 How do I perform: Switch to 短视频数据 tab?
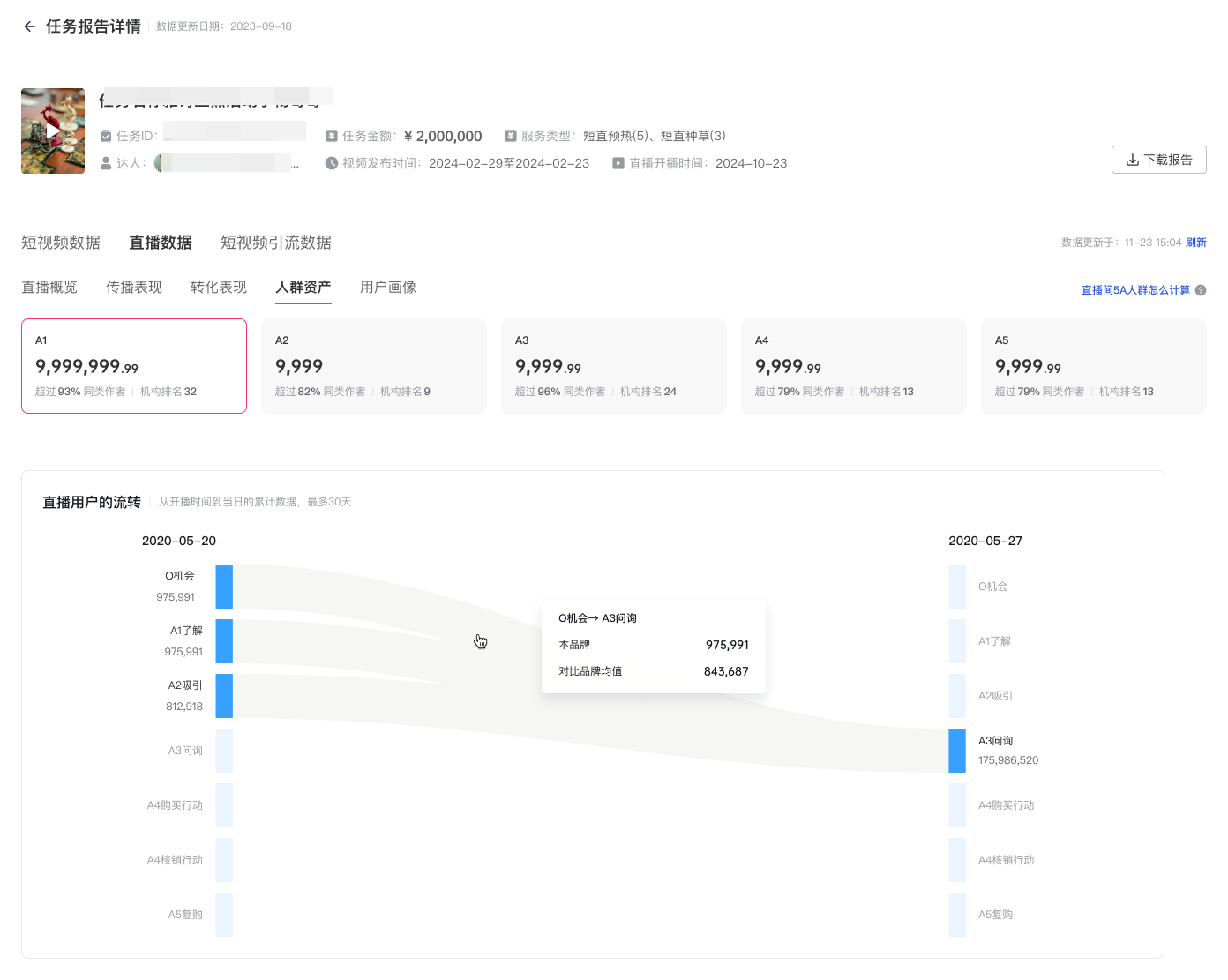pos(61,243)
